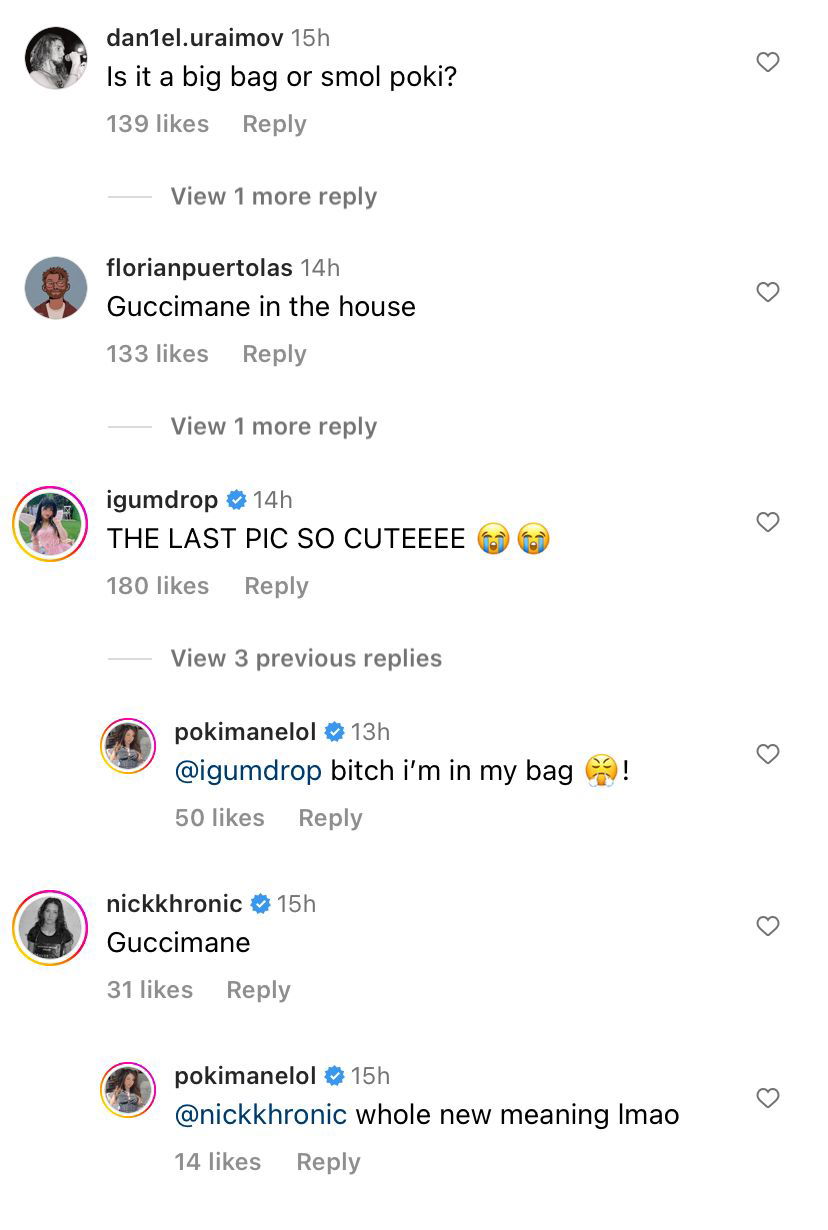The width and height of the screenshot is (828, 1230).
Task: Tap heart on igumdrop's comment
Action: (x=767, y=523)
